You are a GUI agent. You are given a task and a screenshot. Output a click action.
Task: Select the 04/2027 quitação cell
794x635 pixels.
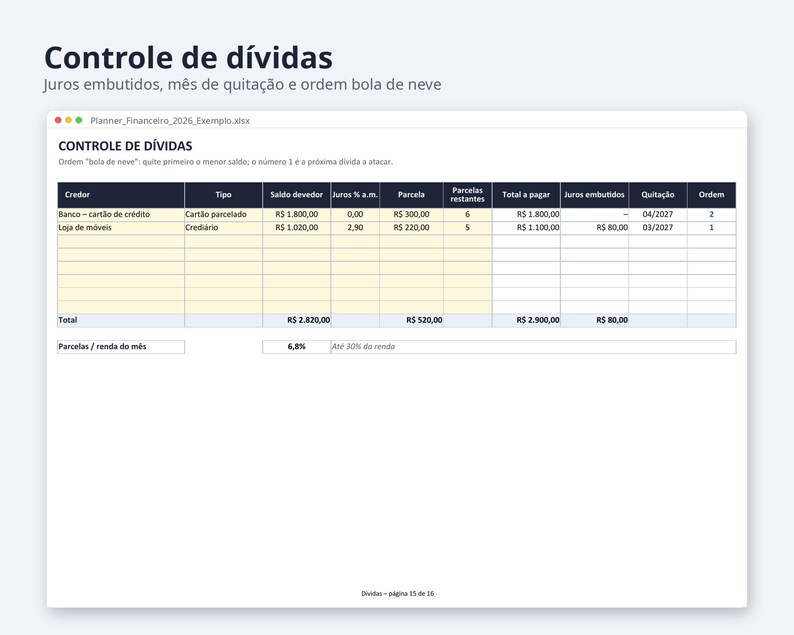pos(658,215)
